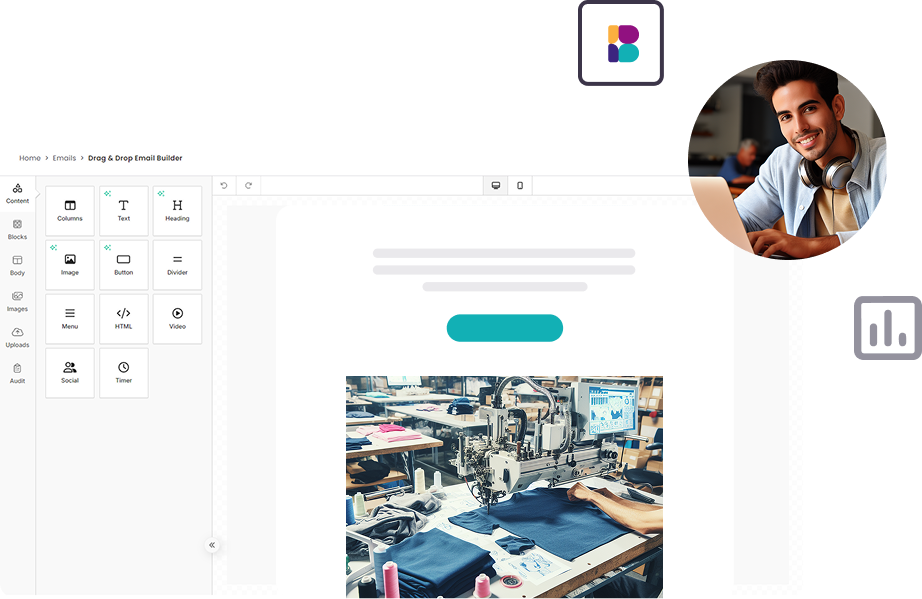Open Emails from the breadcrumb navigation
Screen dimensions: 922x599
click(x=63, y=158)
